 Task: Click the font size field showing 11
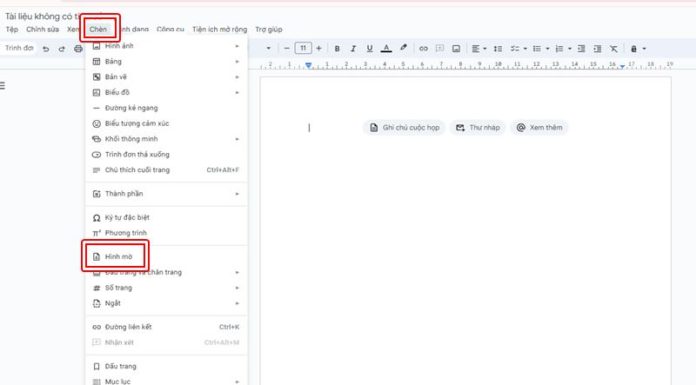[303, 48]
